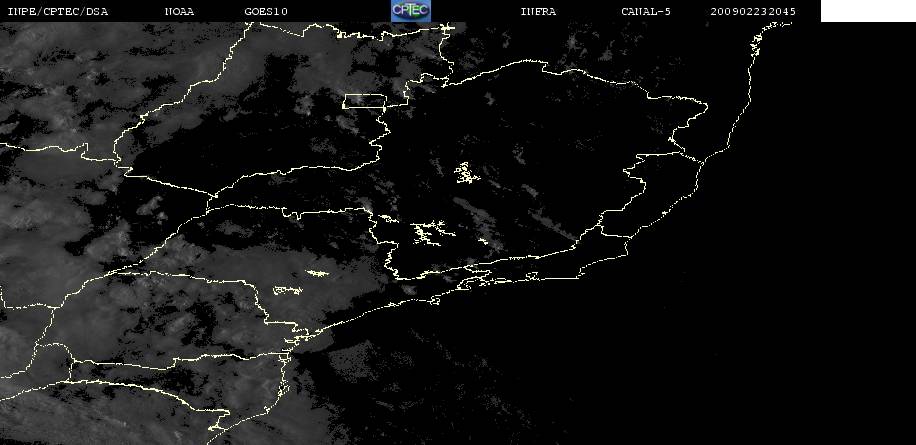Image resolution: width=916 pixels, height=445 pixels.
Task: Click the white box at header right
Action: tap(868, 11)
